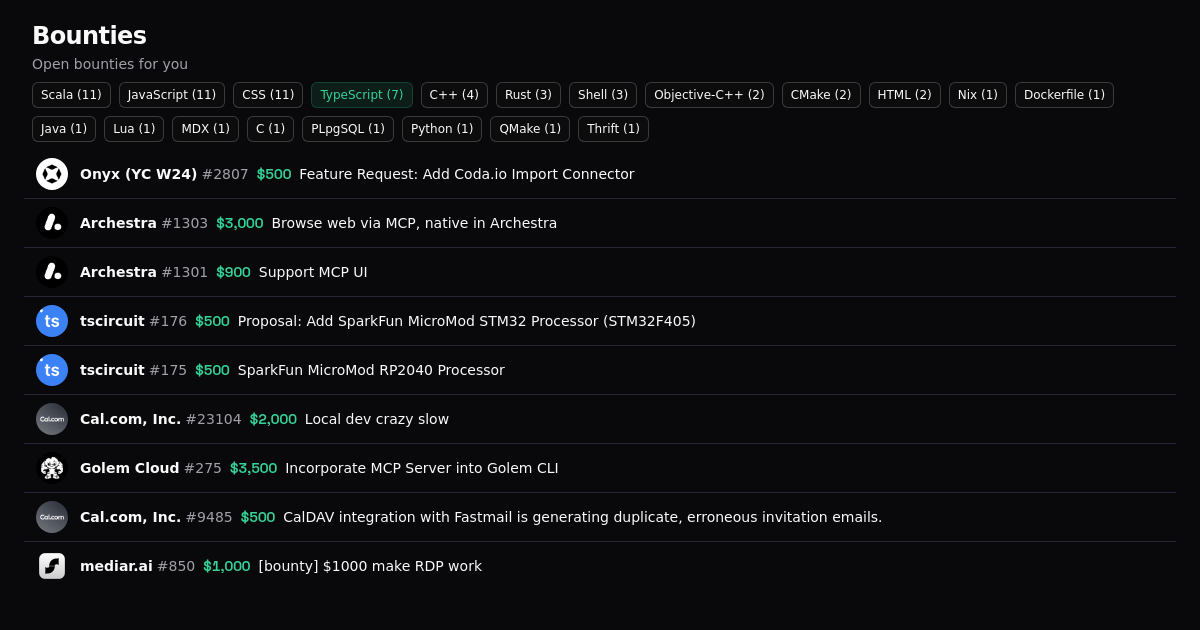Click the Golem Cloud logo icon
This screenshot has height=630, width=1200.
pyautogui.click(x=52, y=468)
